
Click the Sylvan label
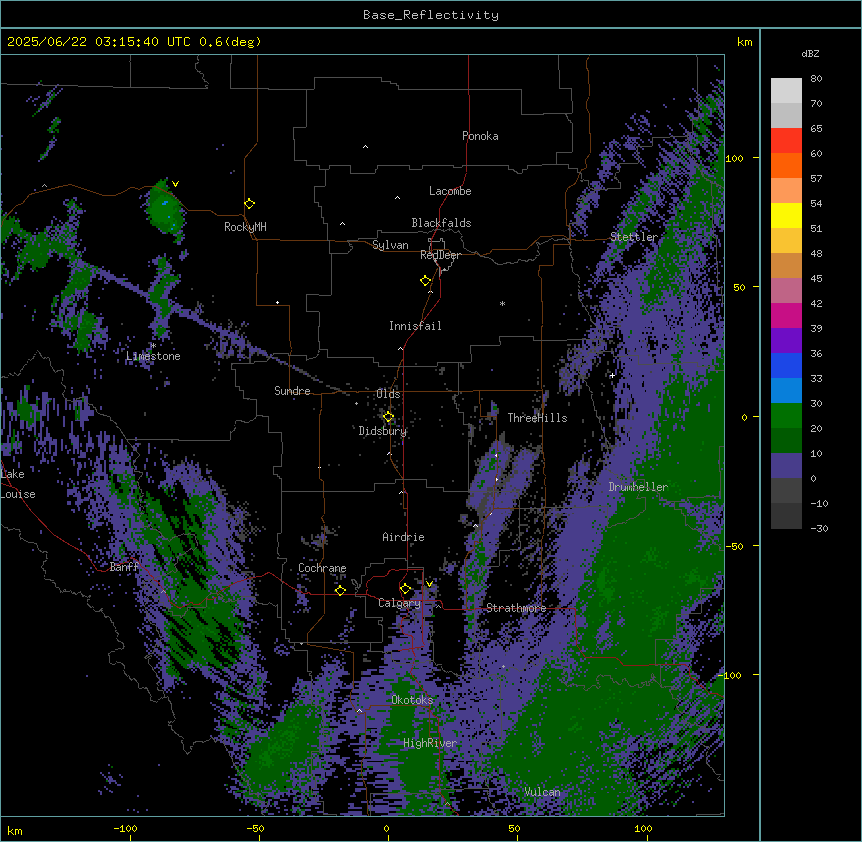(390, 245)
